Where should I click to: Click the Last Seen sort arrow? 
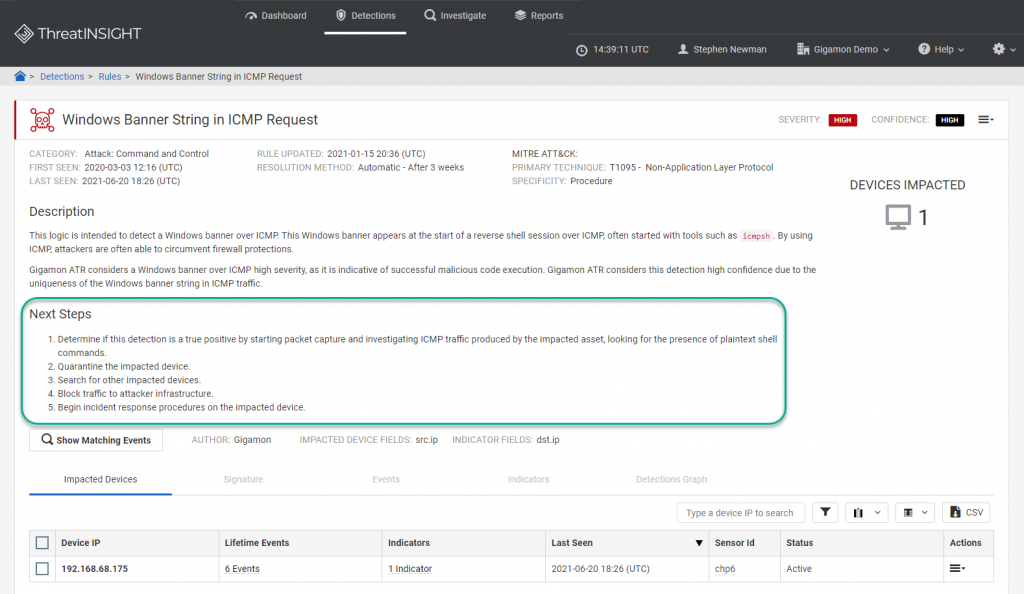point(699,543)
